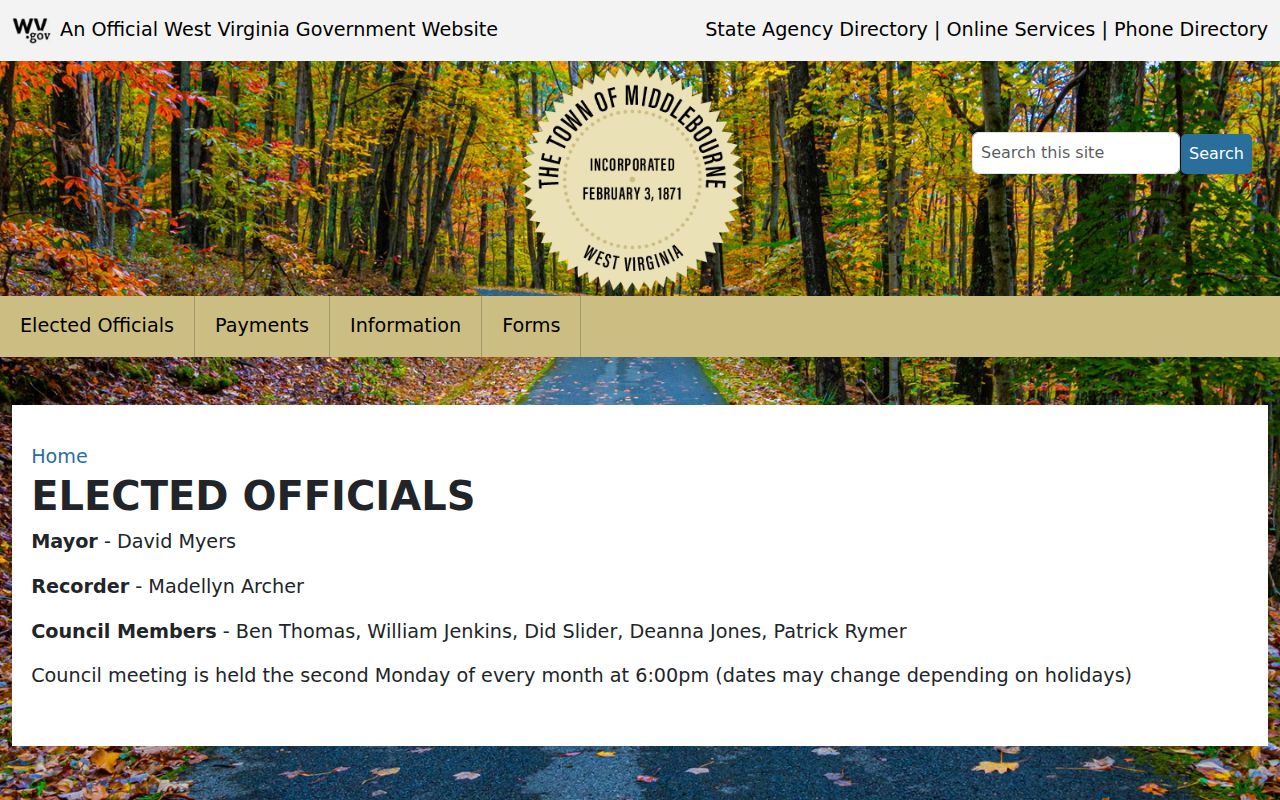Select council member Deanna Jones

tap(696, 631)
